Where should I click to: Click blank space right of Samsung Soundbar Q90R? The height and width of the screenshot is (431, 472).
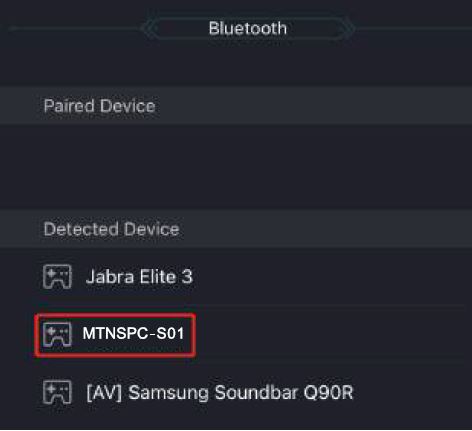pos(412,392)
